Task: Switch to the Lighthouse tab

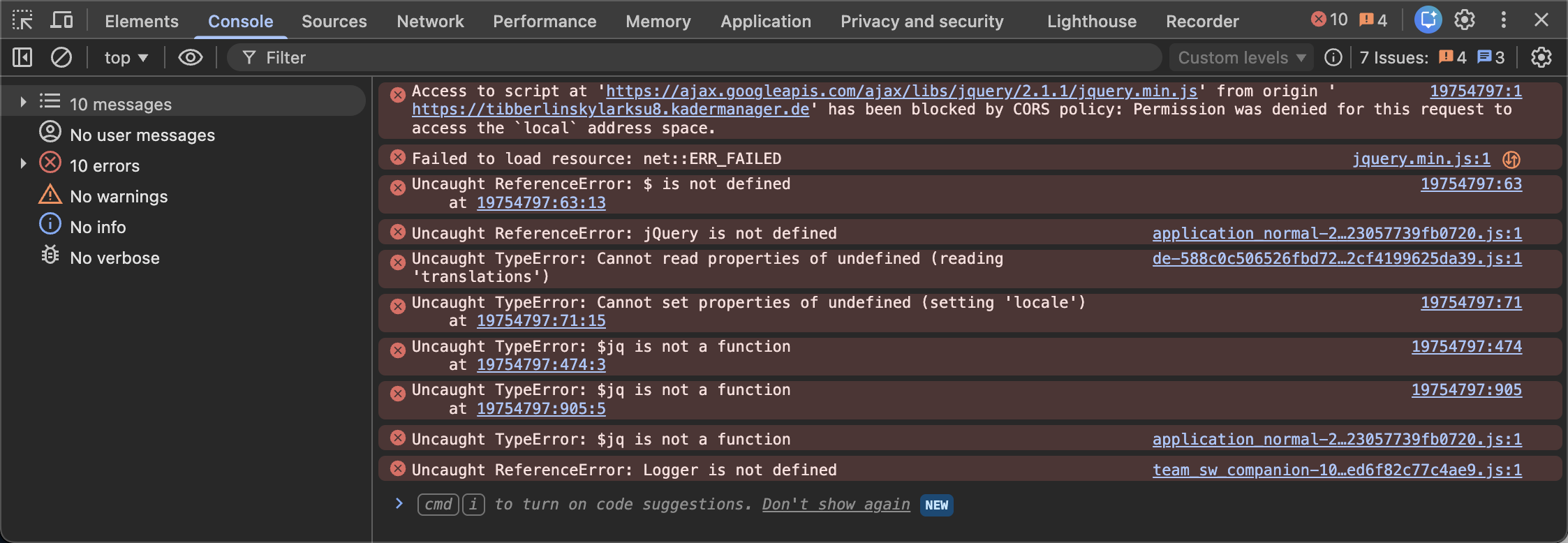Action: pos(1091,22)
